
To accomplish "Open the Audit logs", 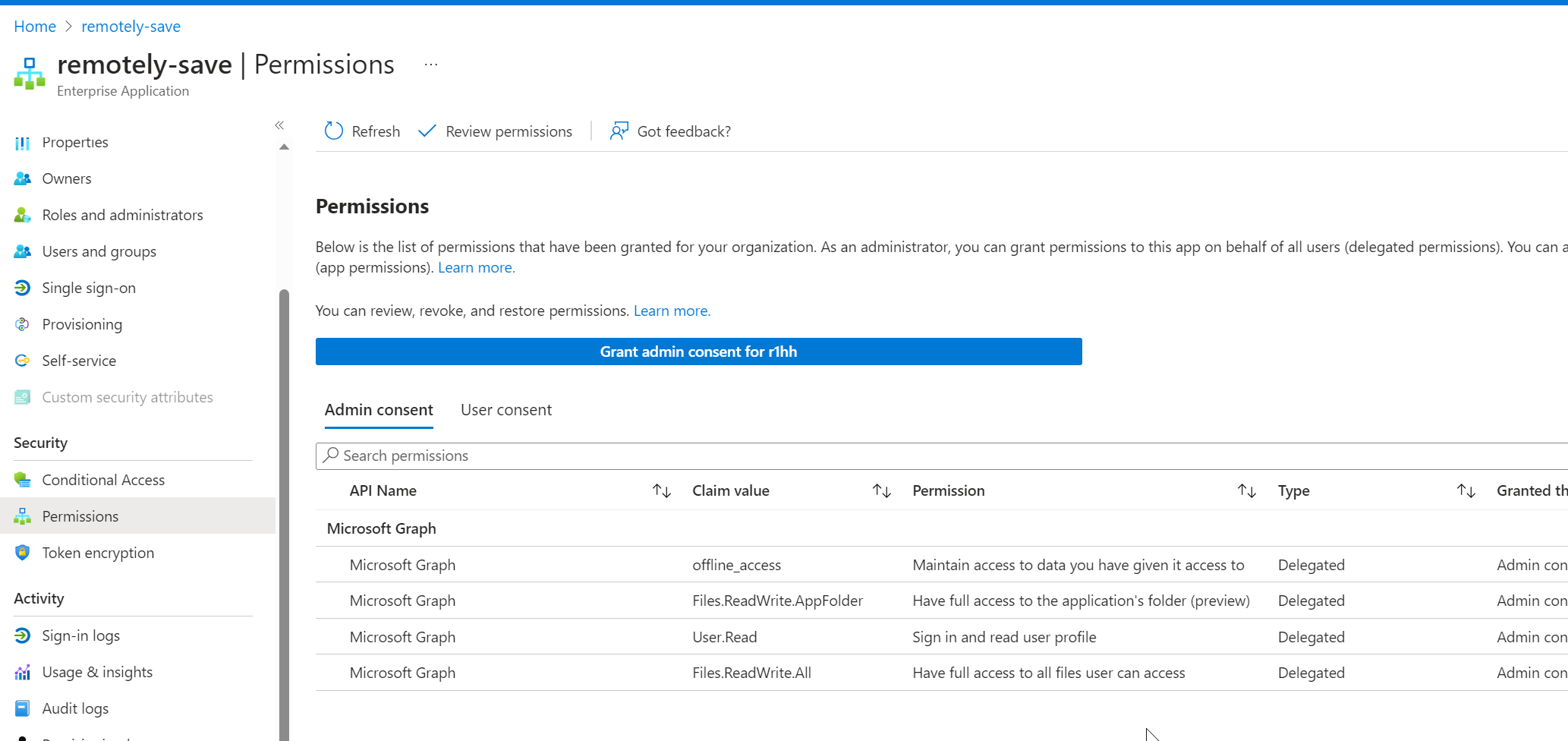I will point(75,708).
